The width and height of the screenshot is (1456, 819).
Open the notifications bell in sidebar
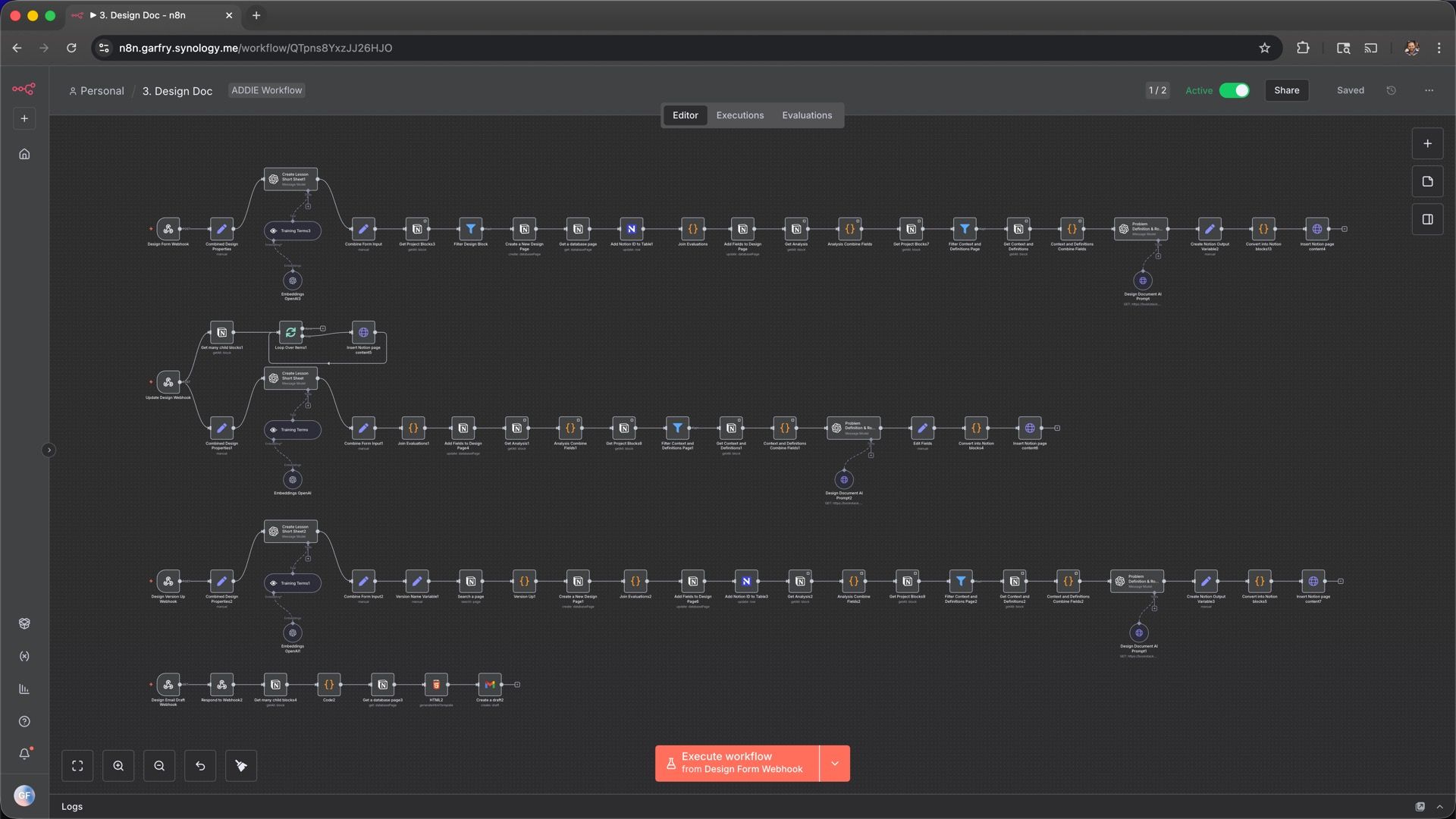pos(24,754)
